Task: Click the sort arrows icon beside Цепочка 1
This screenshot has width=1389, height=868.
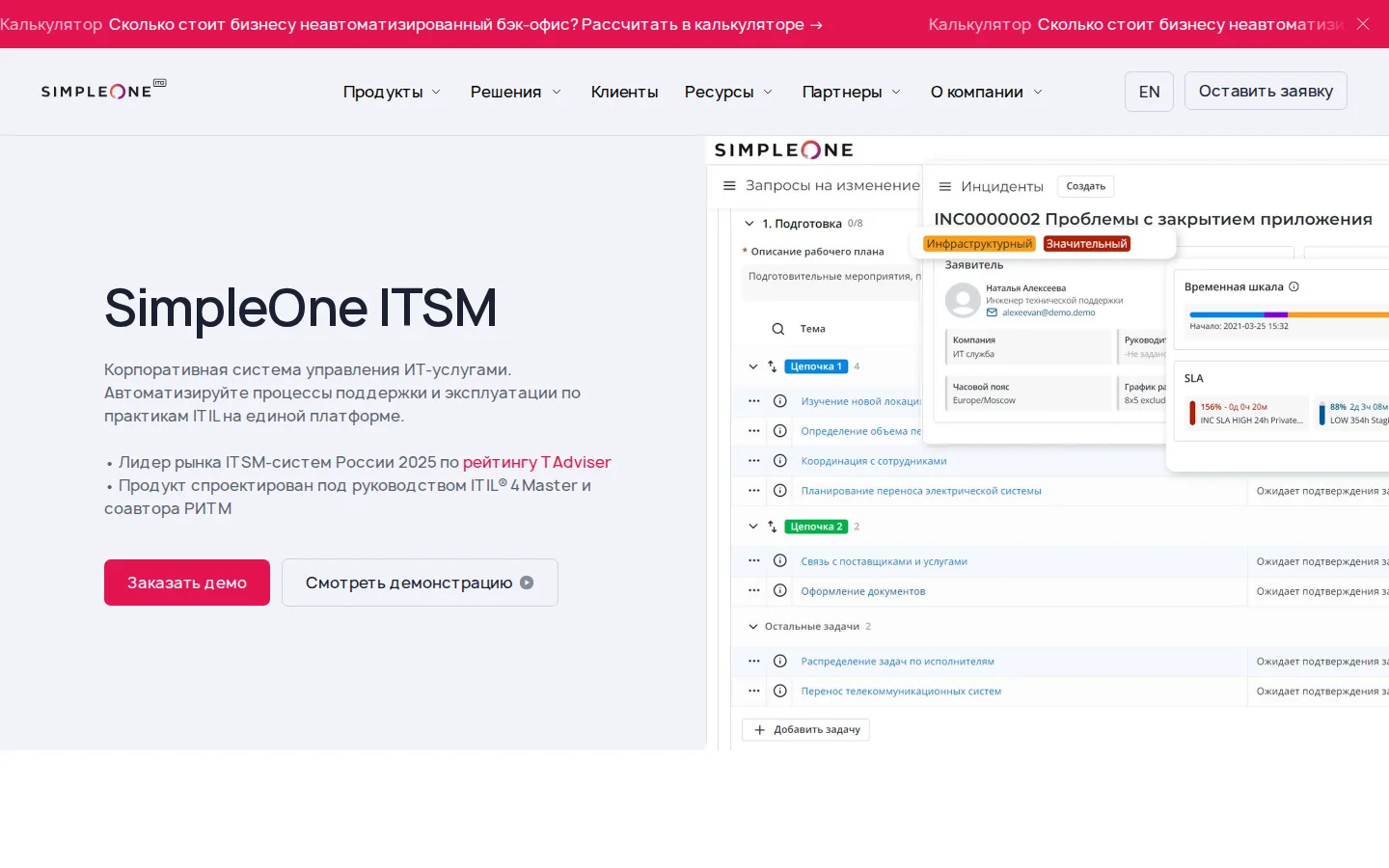Action: tap(772, 366)
